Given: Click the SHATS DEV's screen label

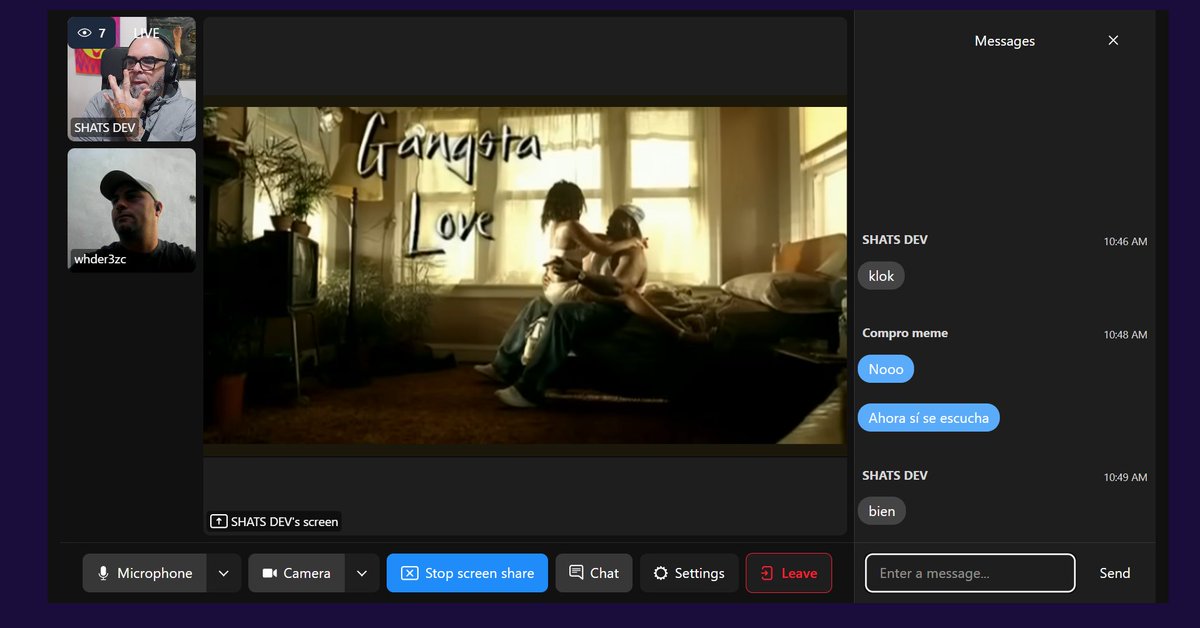Looking at the screenshot, I should point(274,521).
